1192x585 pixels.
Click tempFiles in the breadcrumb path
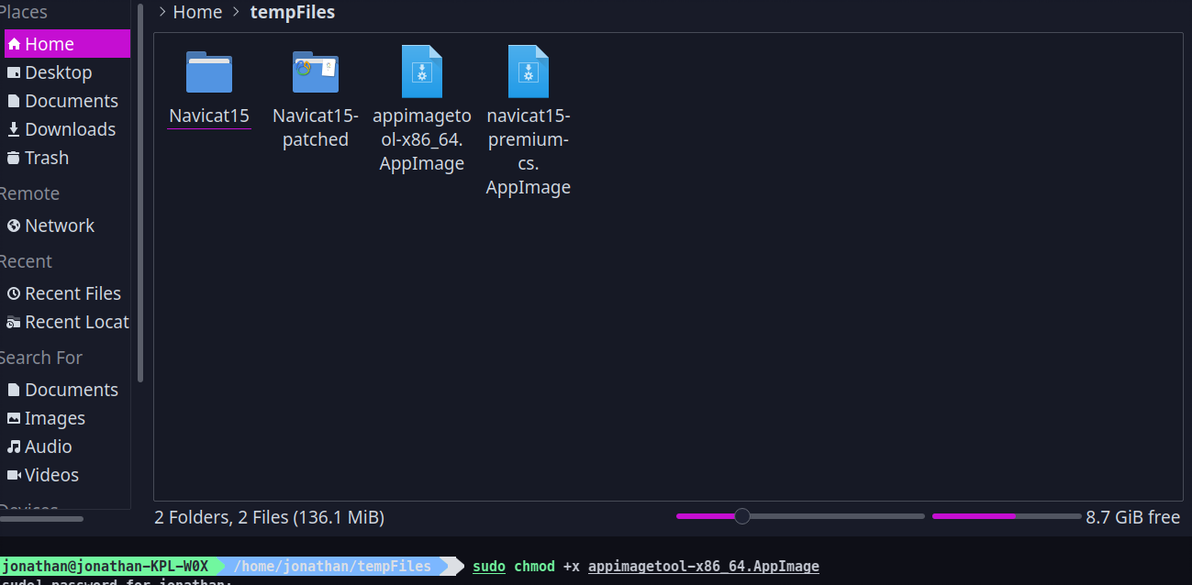coord(292,12)
